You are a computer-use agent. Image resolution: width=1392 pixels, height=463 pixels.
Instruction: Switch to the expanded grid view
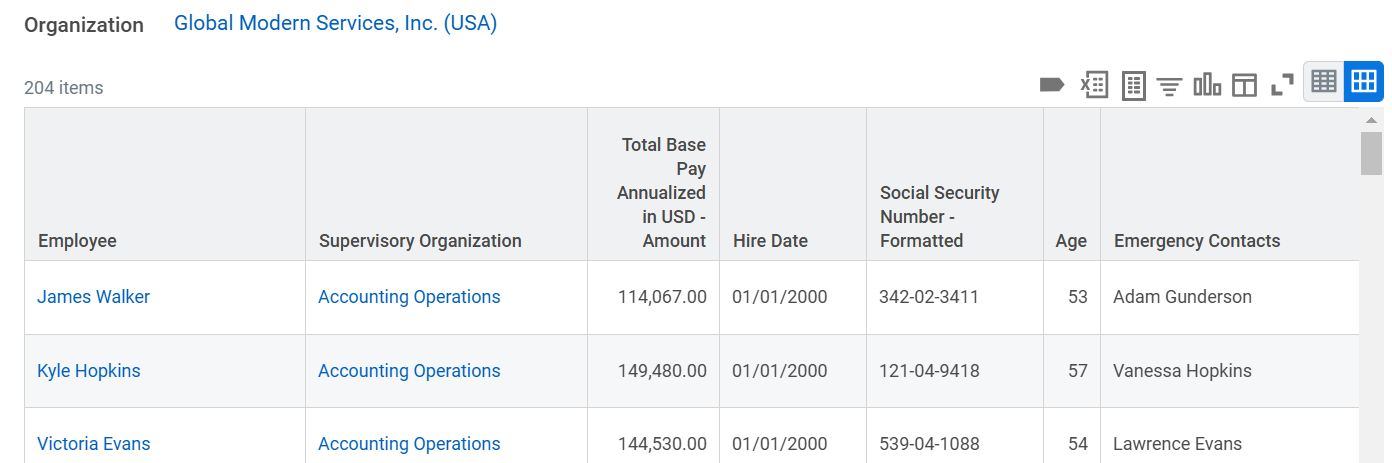coord(1364,81)
